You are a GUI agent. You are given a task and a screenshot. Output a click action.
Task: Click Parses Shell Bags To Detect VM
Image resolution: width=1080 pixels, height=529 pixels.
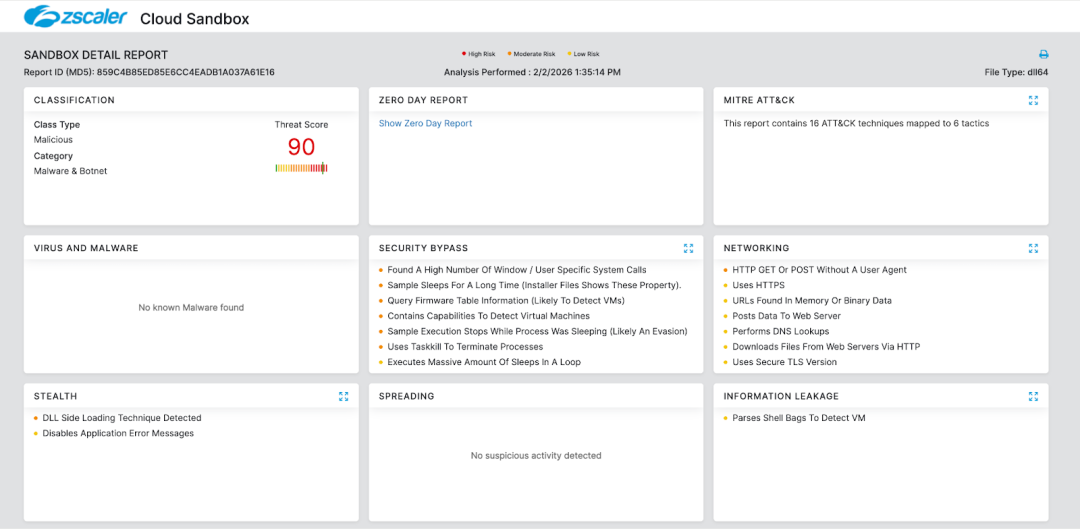(798, 418)
